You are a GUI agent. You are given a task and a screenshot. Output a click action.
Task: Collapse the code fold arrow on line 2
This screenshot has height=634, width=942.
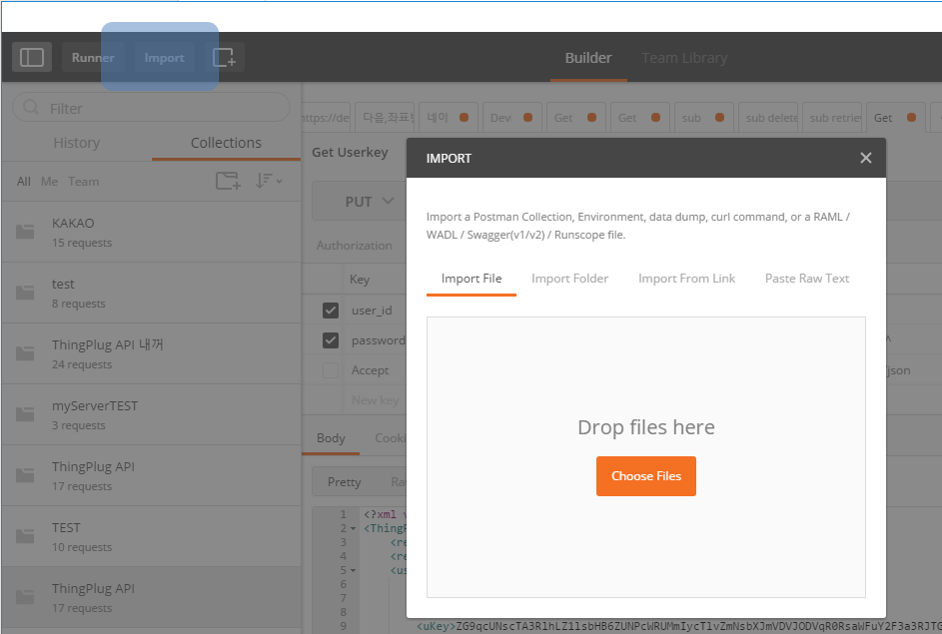point(353,529)
